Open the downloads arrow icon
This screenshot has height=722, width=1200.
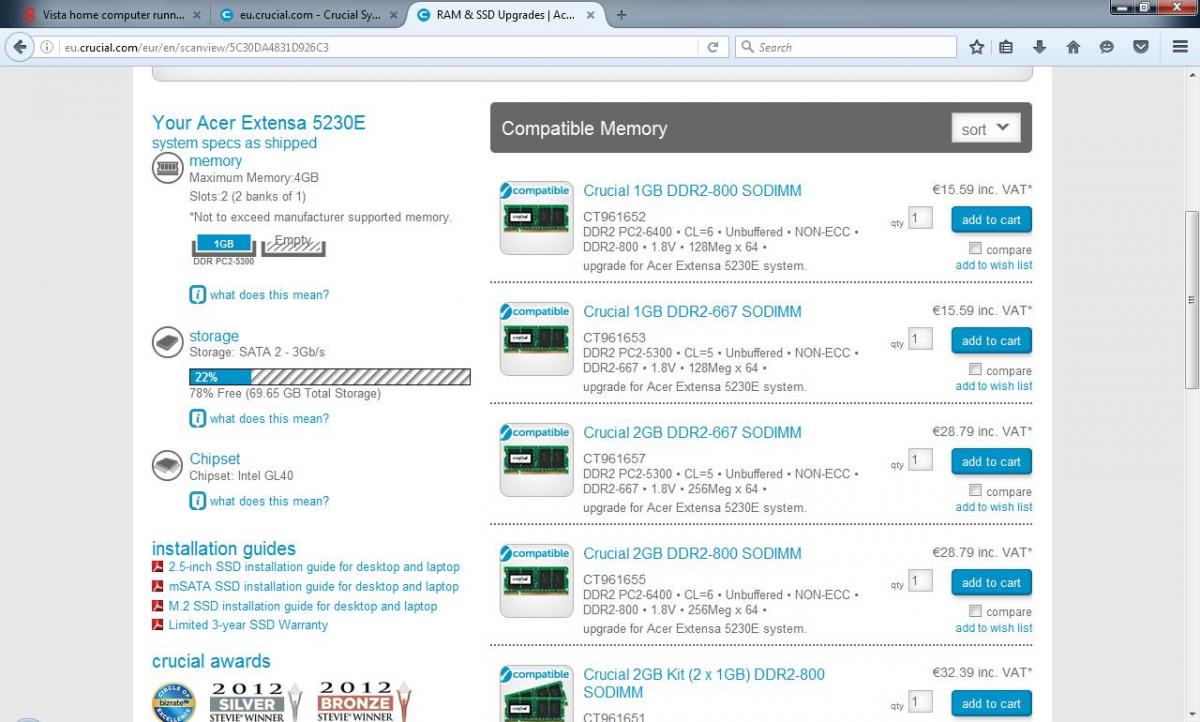[x=1040, y=47]
